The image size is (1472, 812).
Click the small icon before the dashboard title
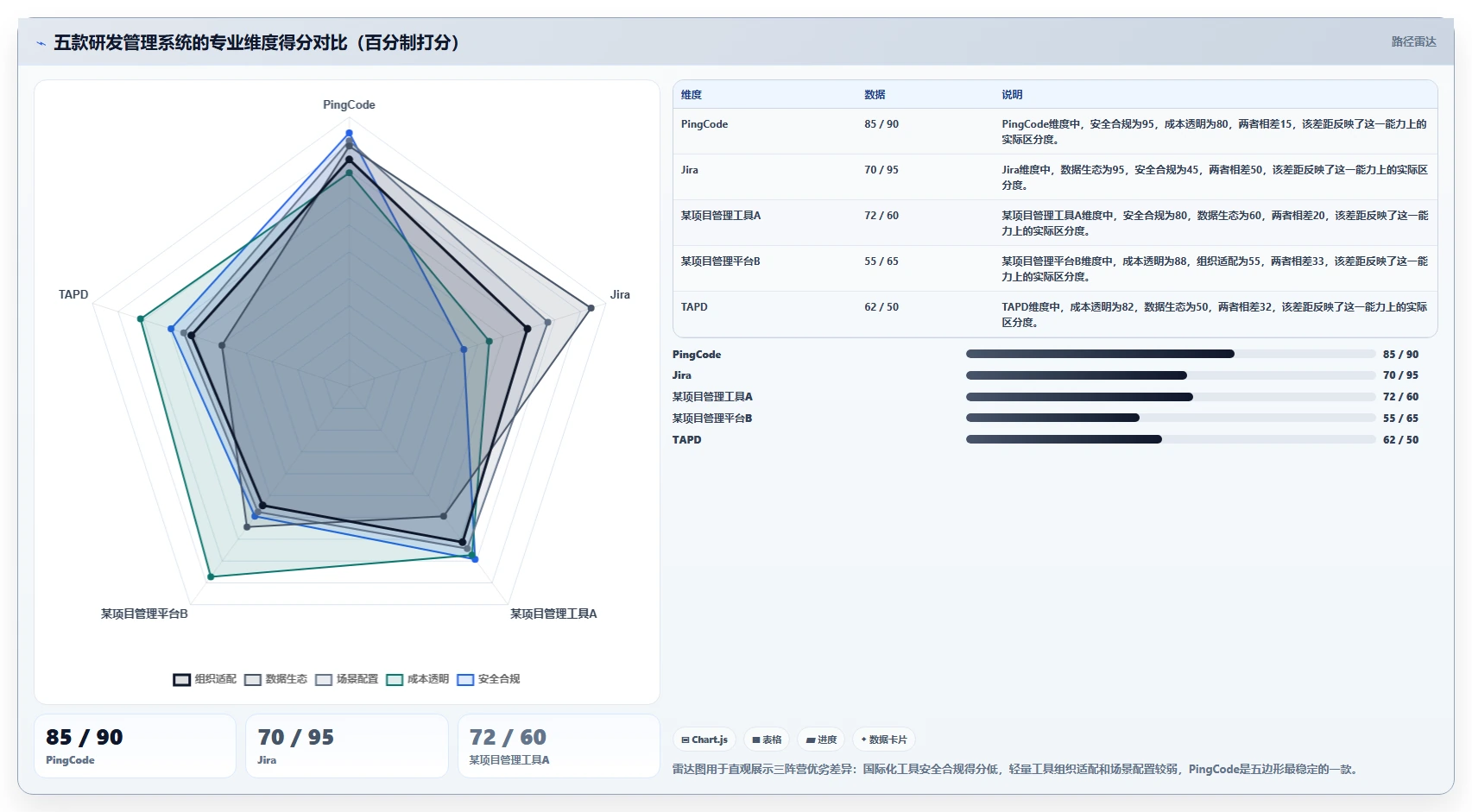click(41, 43)
